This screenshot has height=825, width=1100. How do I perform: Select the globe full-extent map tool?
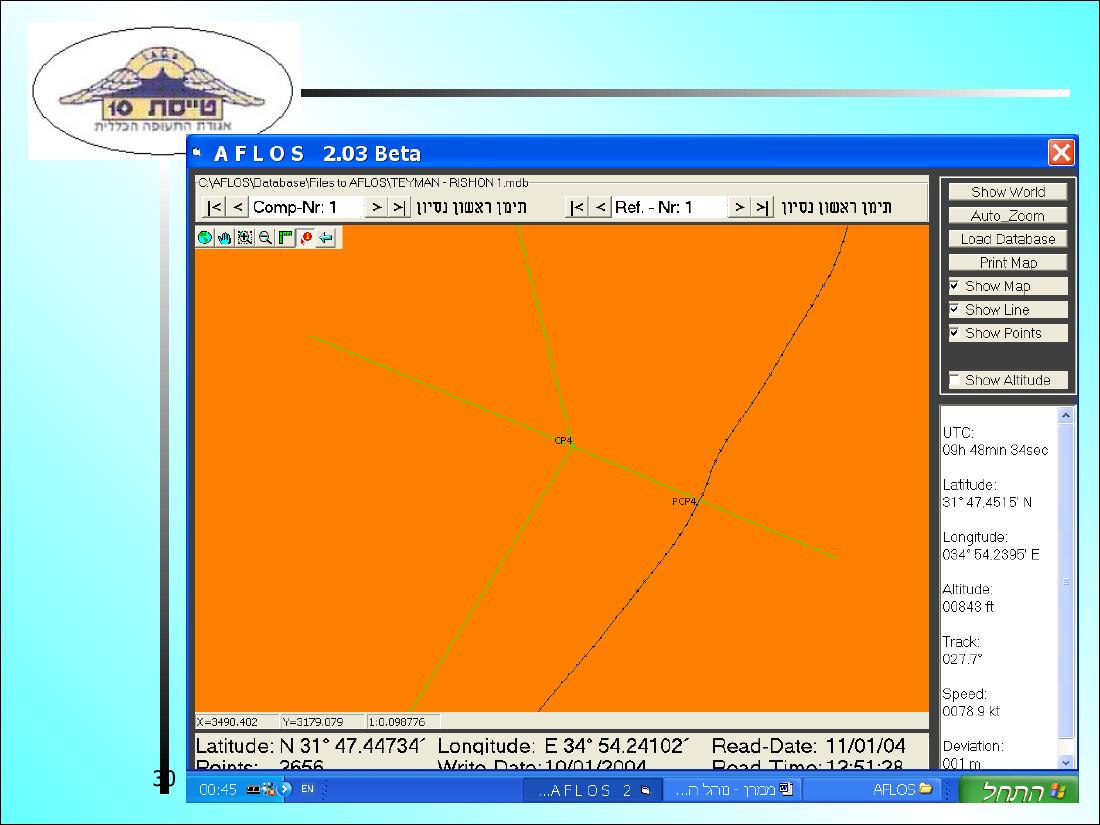tap(205, 238)
